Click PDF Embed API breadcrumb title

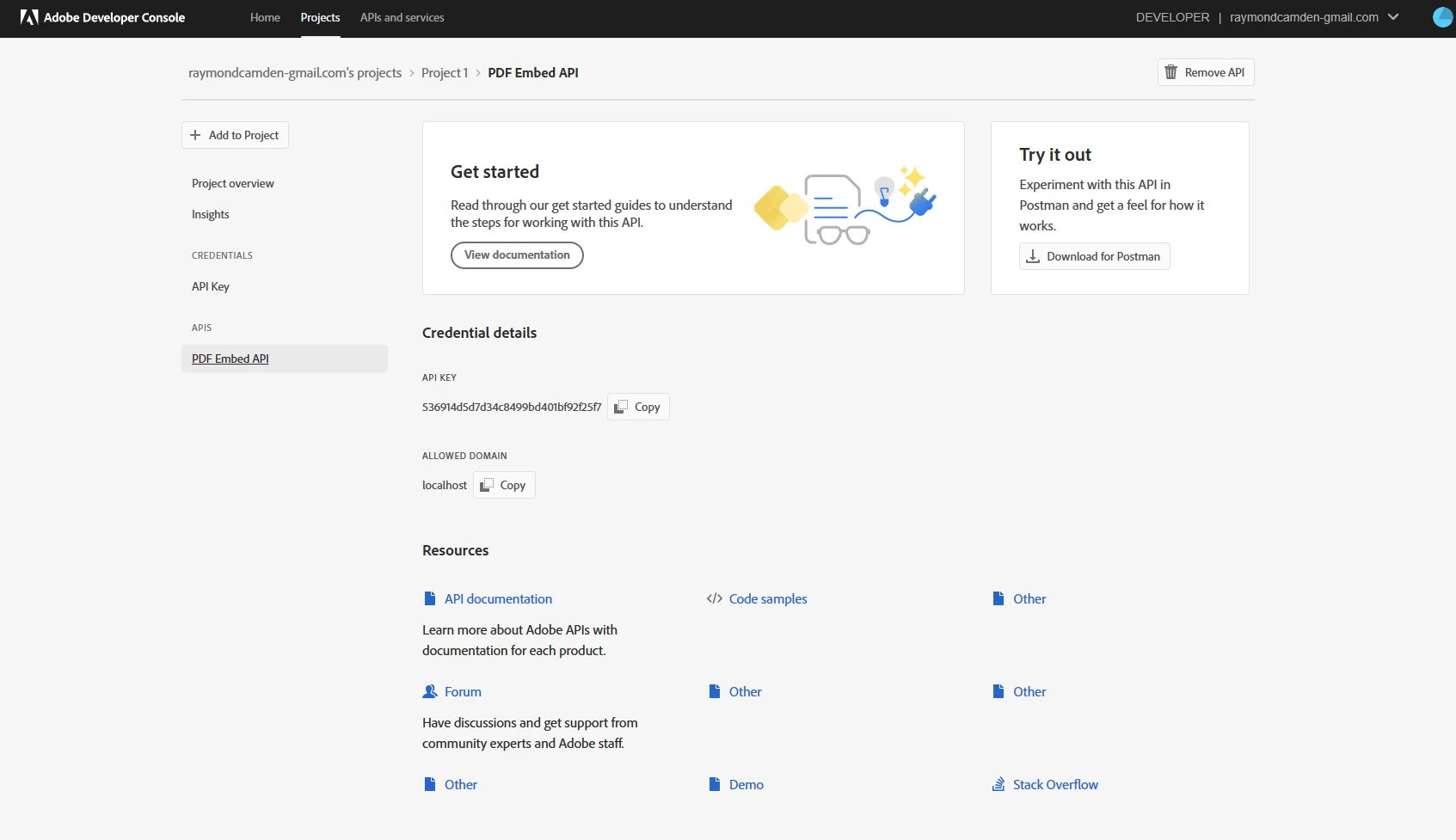tap(533, 72)
